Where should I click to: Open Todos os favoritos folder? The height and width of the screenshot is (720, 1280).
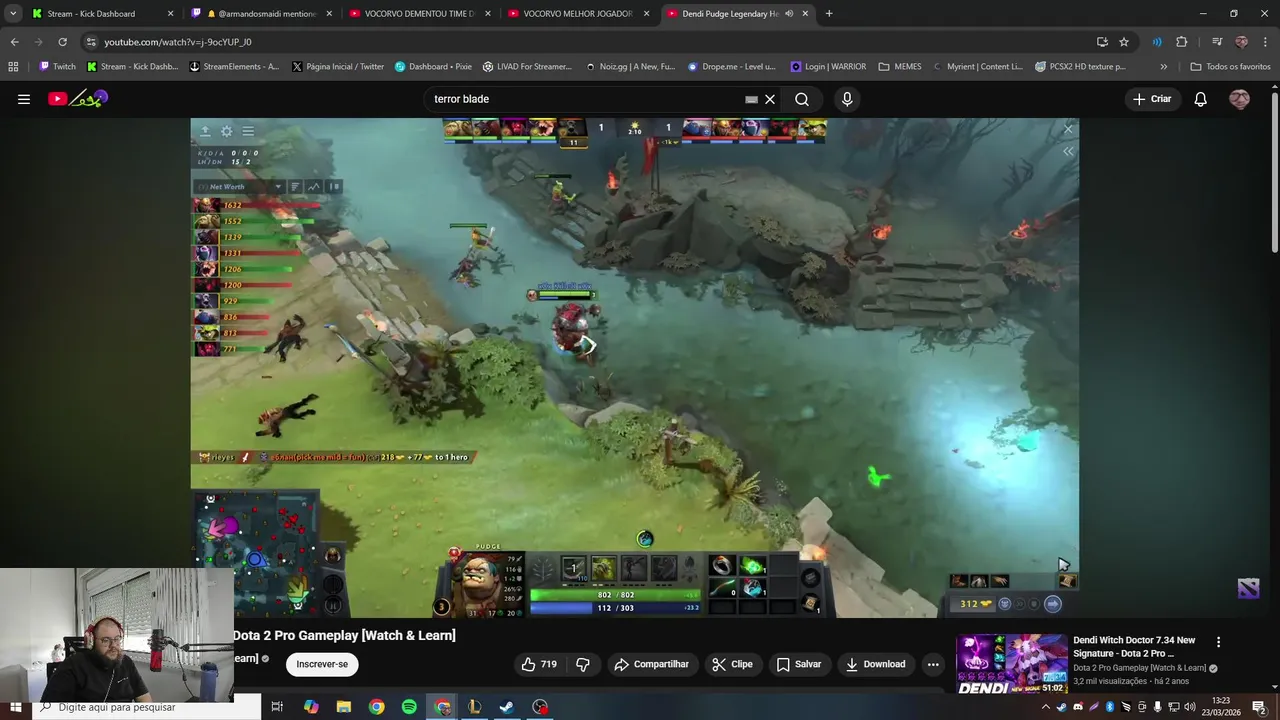[1230, 66]
